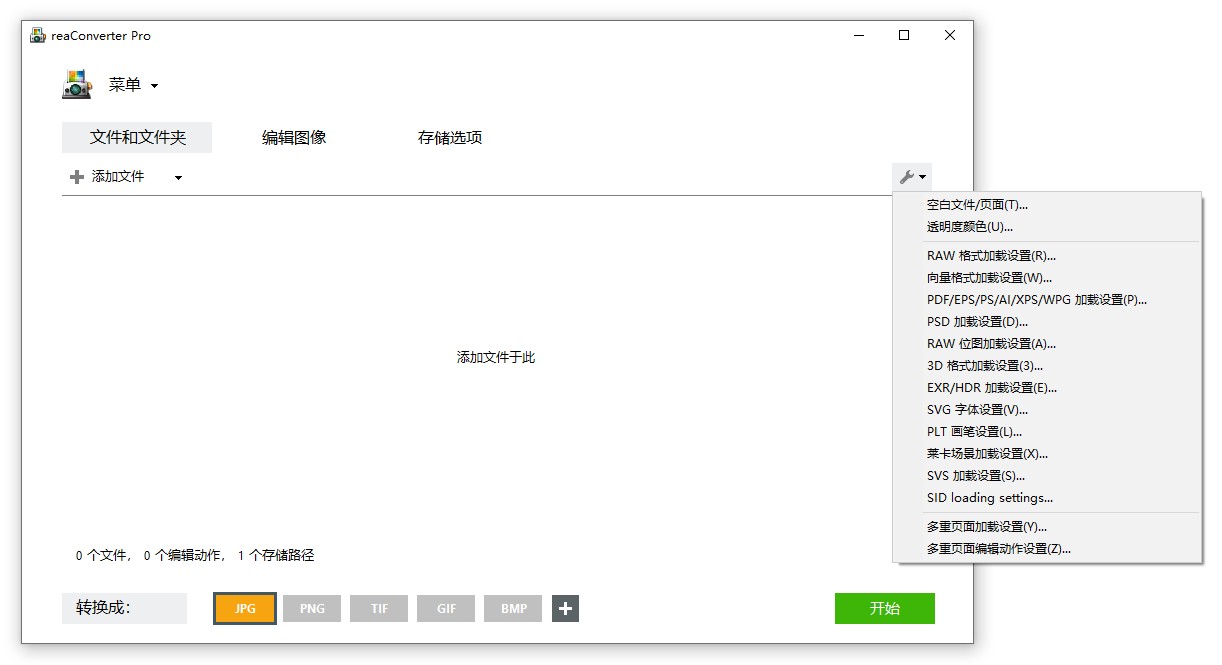Open 3D 格式加载设置(3)...
This screenshot has height=665, width=1222.
pos(1048,366)
